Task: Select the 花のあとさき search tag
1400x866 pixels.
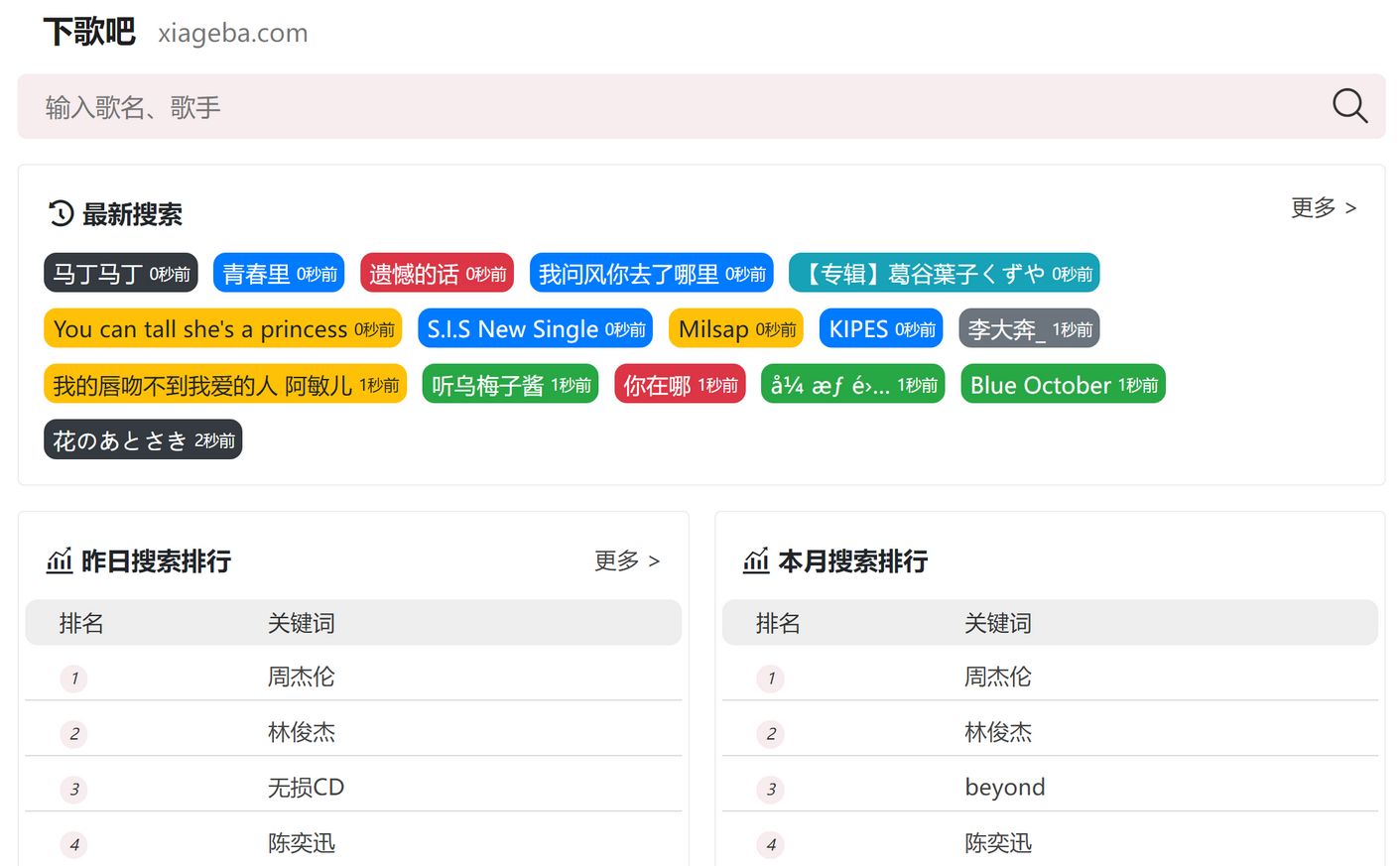Action: tap(143, 439)
